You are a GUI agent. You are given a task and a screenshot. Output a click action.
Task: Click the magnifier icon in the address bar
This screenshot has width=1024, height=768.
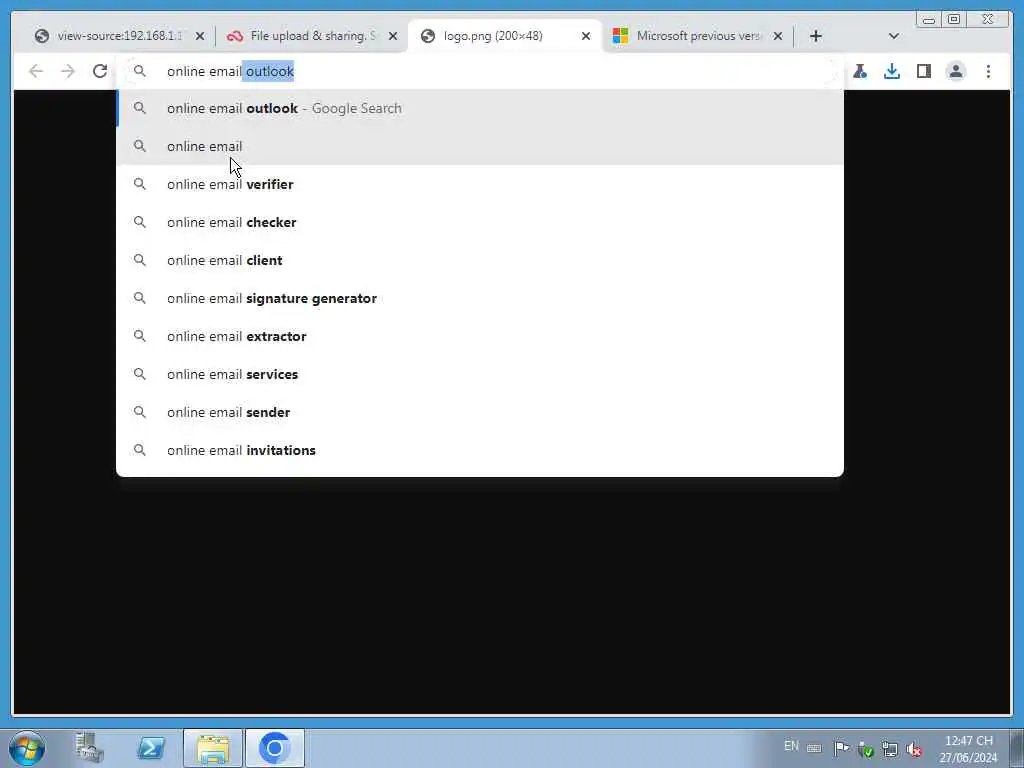pyautogui.click(x=140, y=71)
